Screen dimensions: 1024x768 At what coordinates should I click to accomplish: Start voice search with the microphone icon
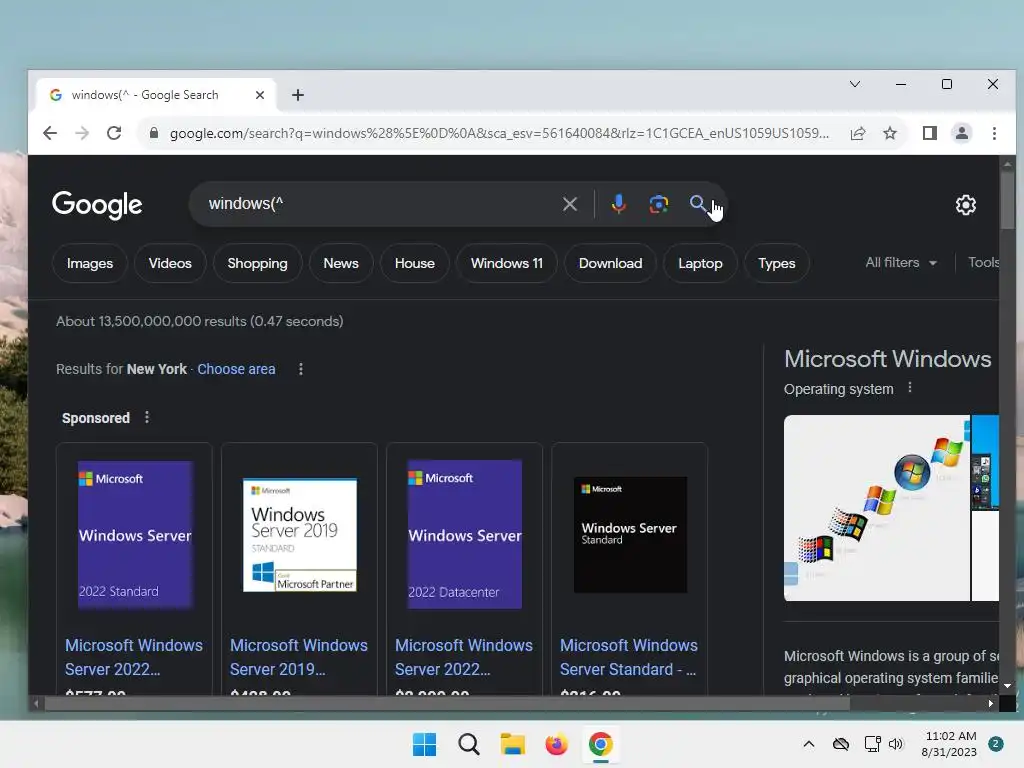[x=618, y=204]
